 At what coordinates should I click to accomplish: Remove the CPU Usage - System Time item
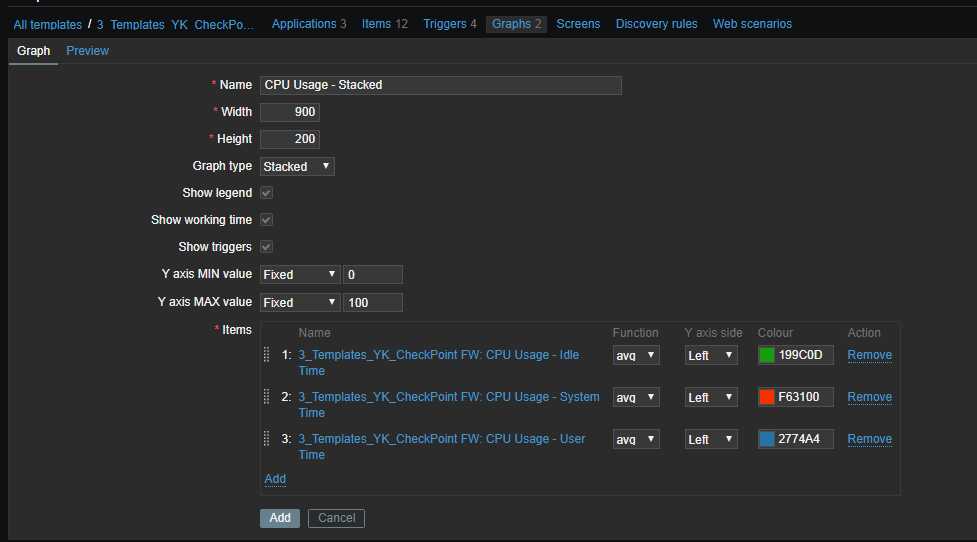point(869,397)
